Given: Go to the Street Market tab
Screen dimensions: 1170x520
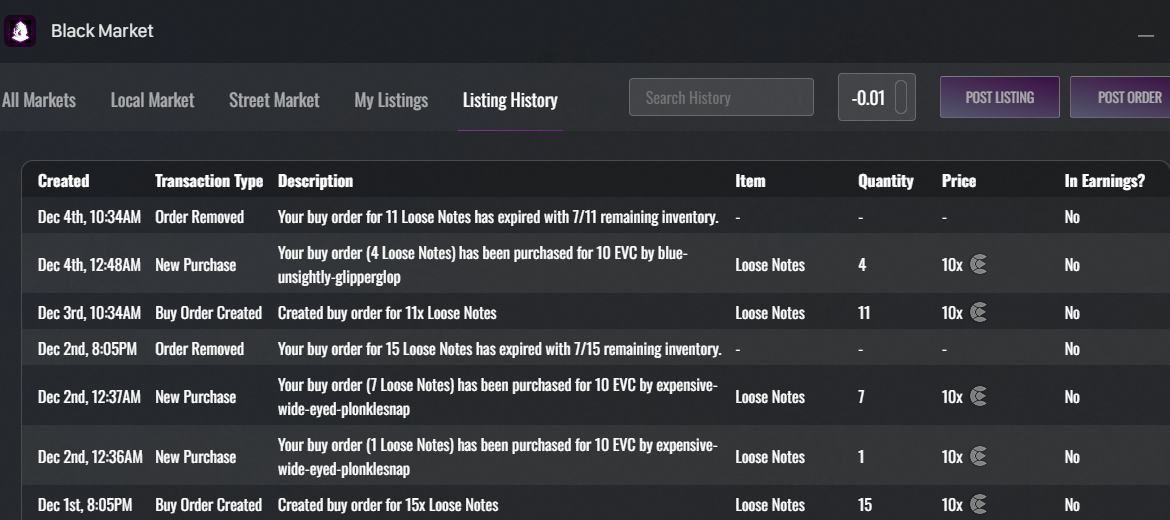Looking at the screenshot, I should click(x=274, y=100).
